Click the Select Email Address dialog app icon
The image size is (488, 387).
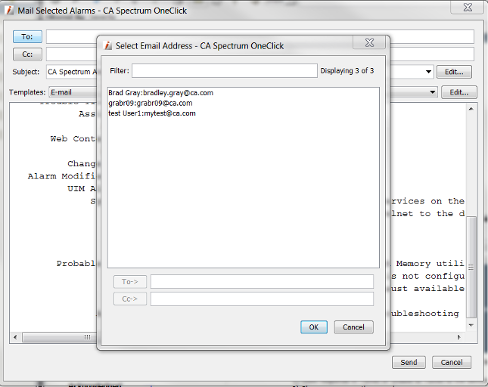coord(108,46)
